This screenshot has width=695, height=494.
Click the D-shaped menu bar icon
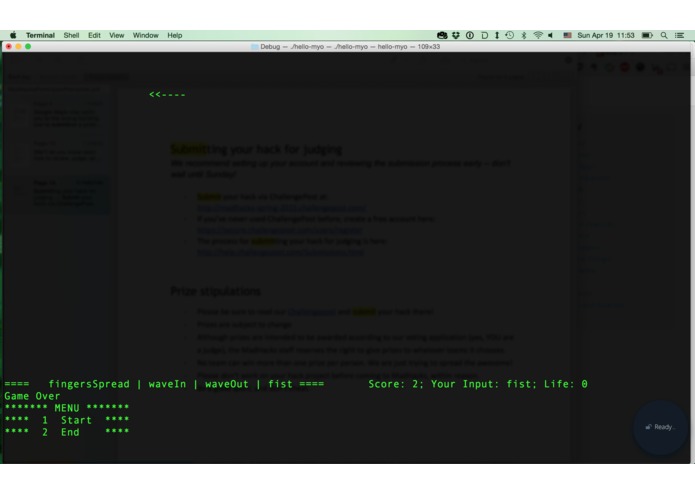[x=484, y=35]
